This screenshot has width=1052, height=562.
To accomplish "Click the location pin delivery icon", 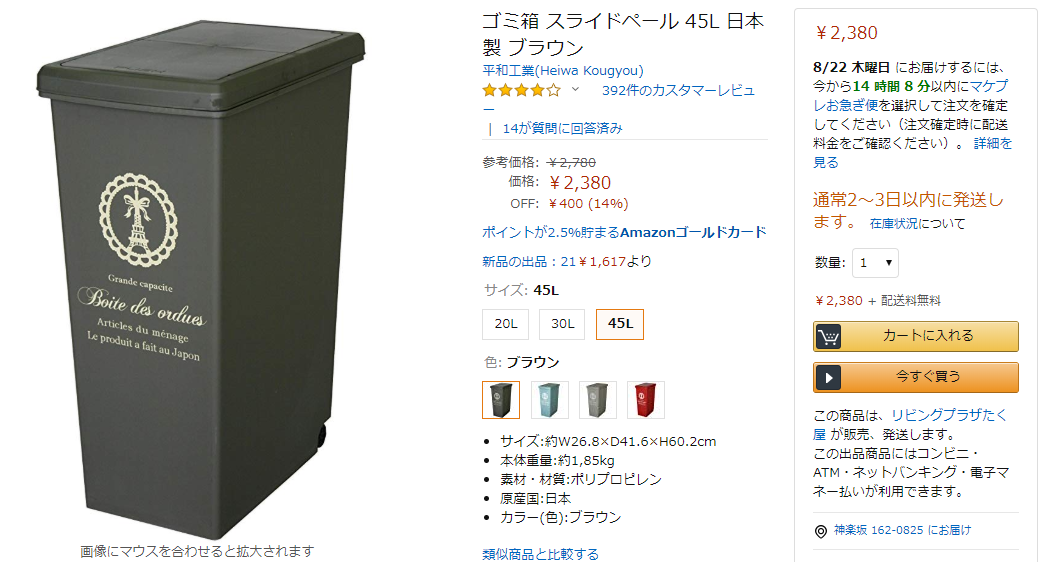I will (x=821, y=531).
